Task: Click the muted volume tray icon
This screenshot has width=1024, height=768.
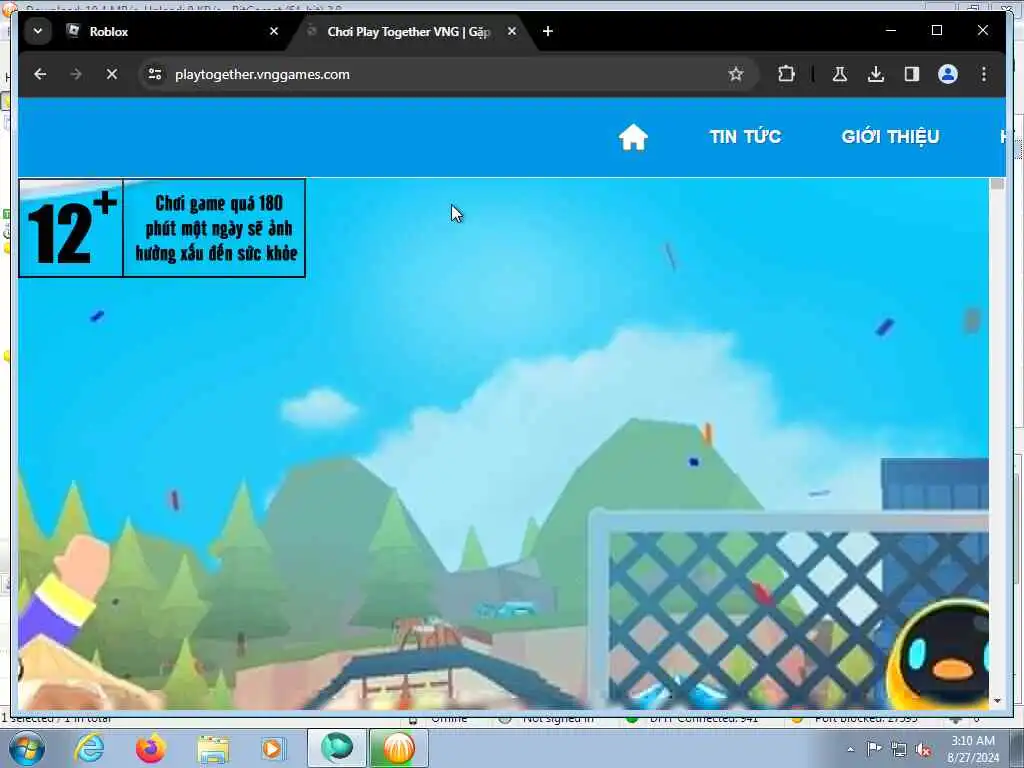Action: click(x=923, y=750)
